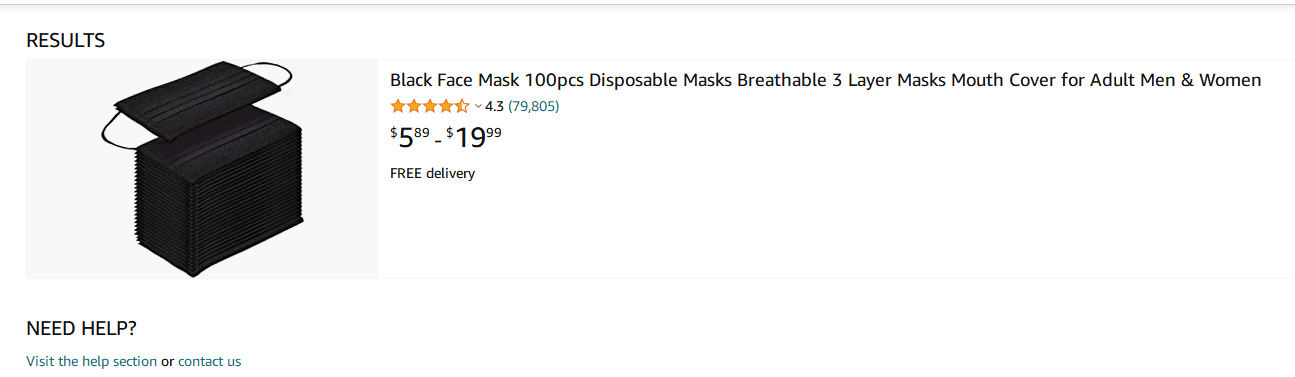
Task: Click the FREE delivery label
Action: [x=432, y=174]
